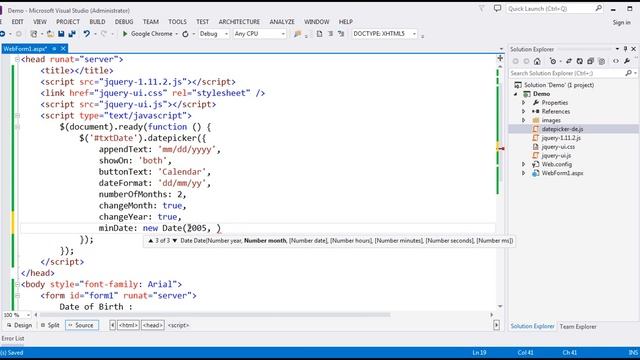This screenshot has width=640, height=360.
Task: Click the View Code icon in Solution Explorer
Action: pyautogui.click(x=616, y=61)
